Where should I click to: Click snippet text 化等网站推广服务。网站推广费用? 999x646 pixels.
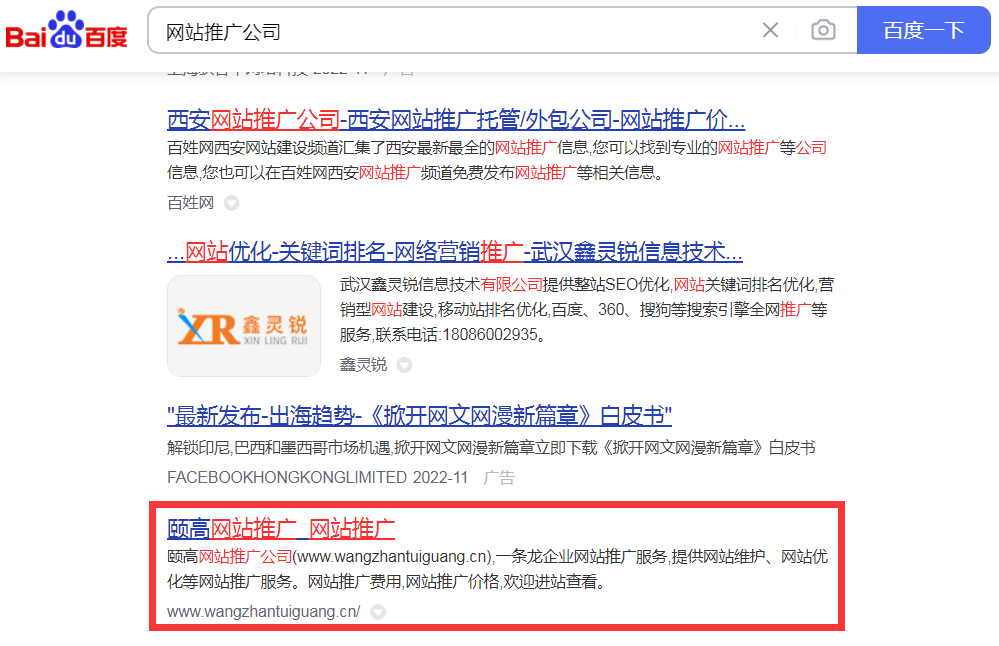[284, 582]
